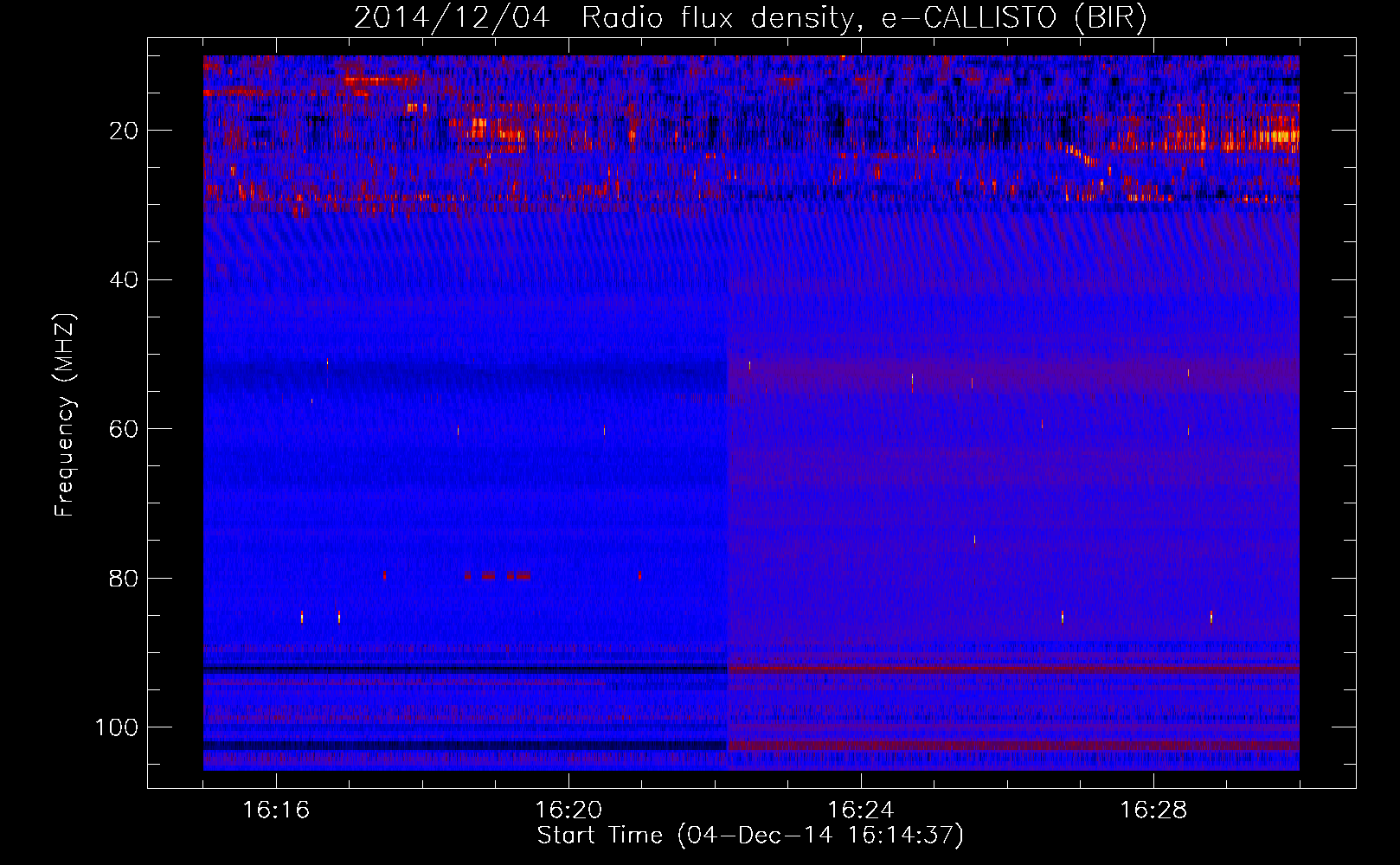
Task: Click the time tick label '16:20'
Action: 568,811
